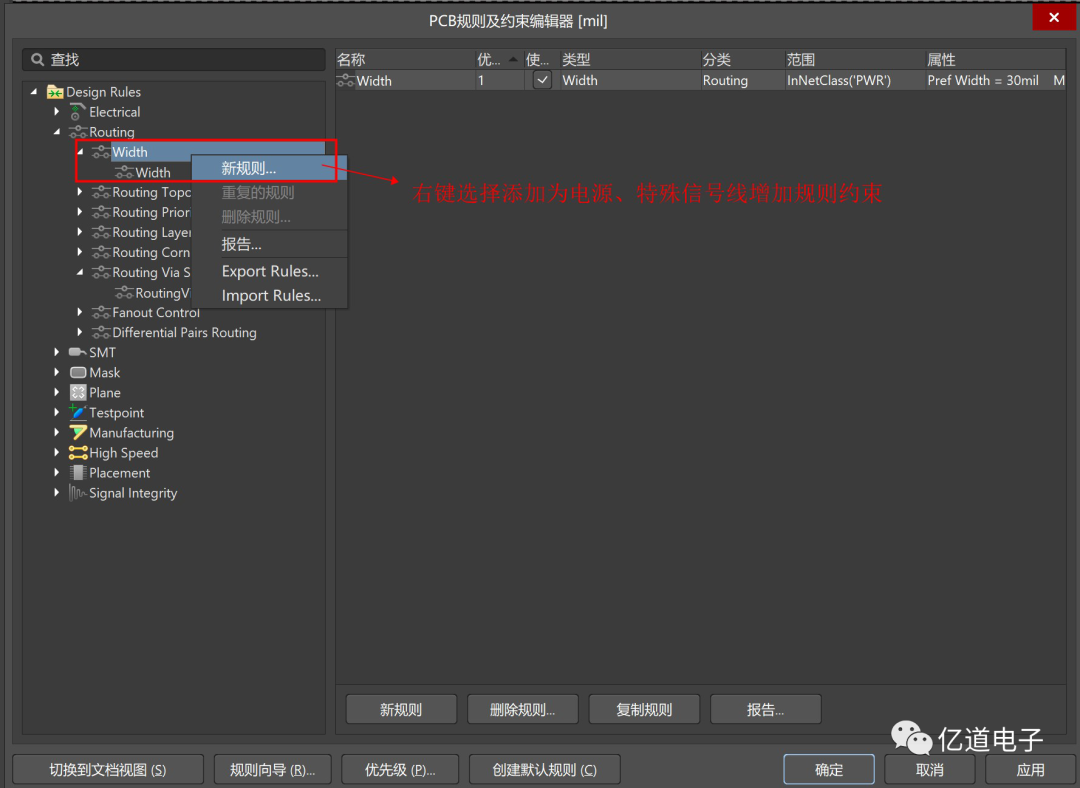This screenshot has width=1080, height=788.
Task: Confirm with the 确定 button
Action: [x=829, y=769]
